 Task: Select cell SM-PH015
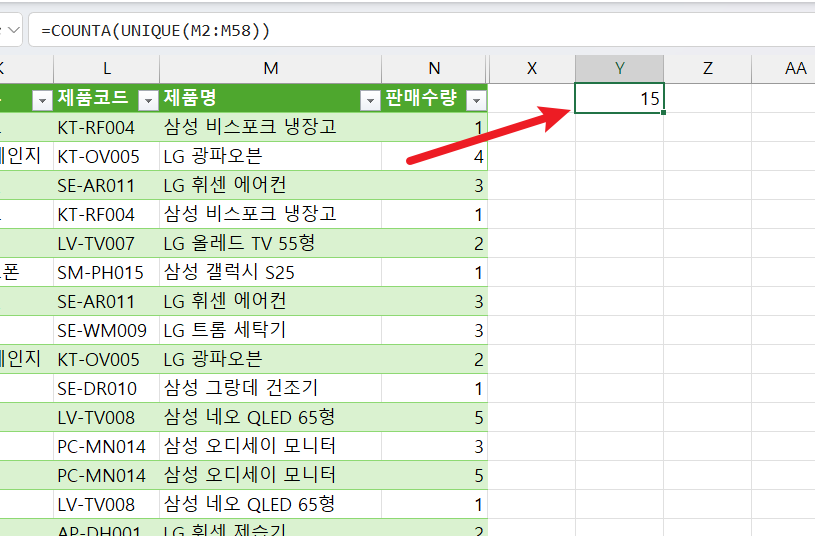107,272
